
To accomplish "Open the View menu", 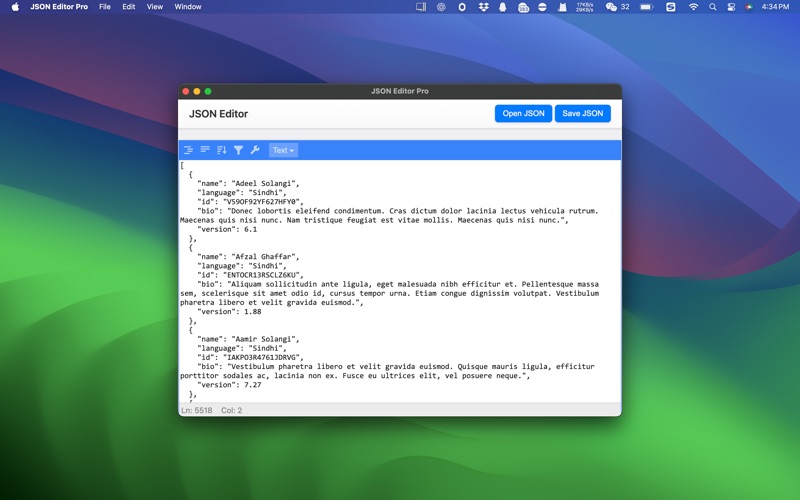I will tap(155, 7).
